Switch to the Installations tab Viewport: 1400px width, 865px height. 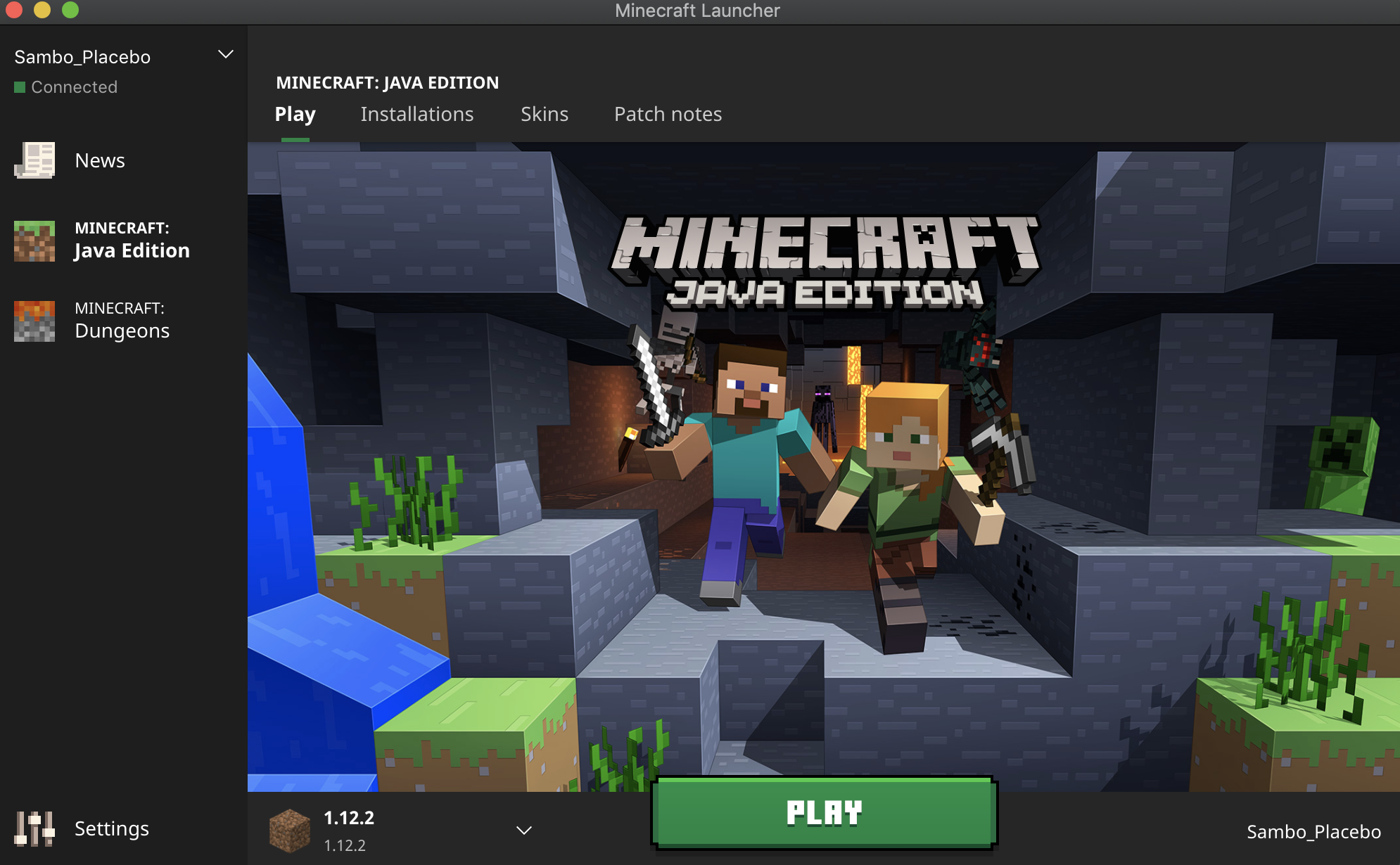pos(416,114)
